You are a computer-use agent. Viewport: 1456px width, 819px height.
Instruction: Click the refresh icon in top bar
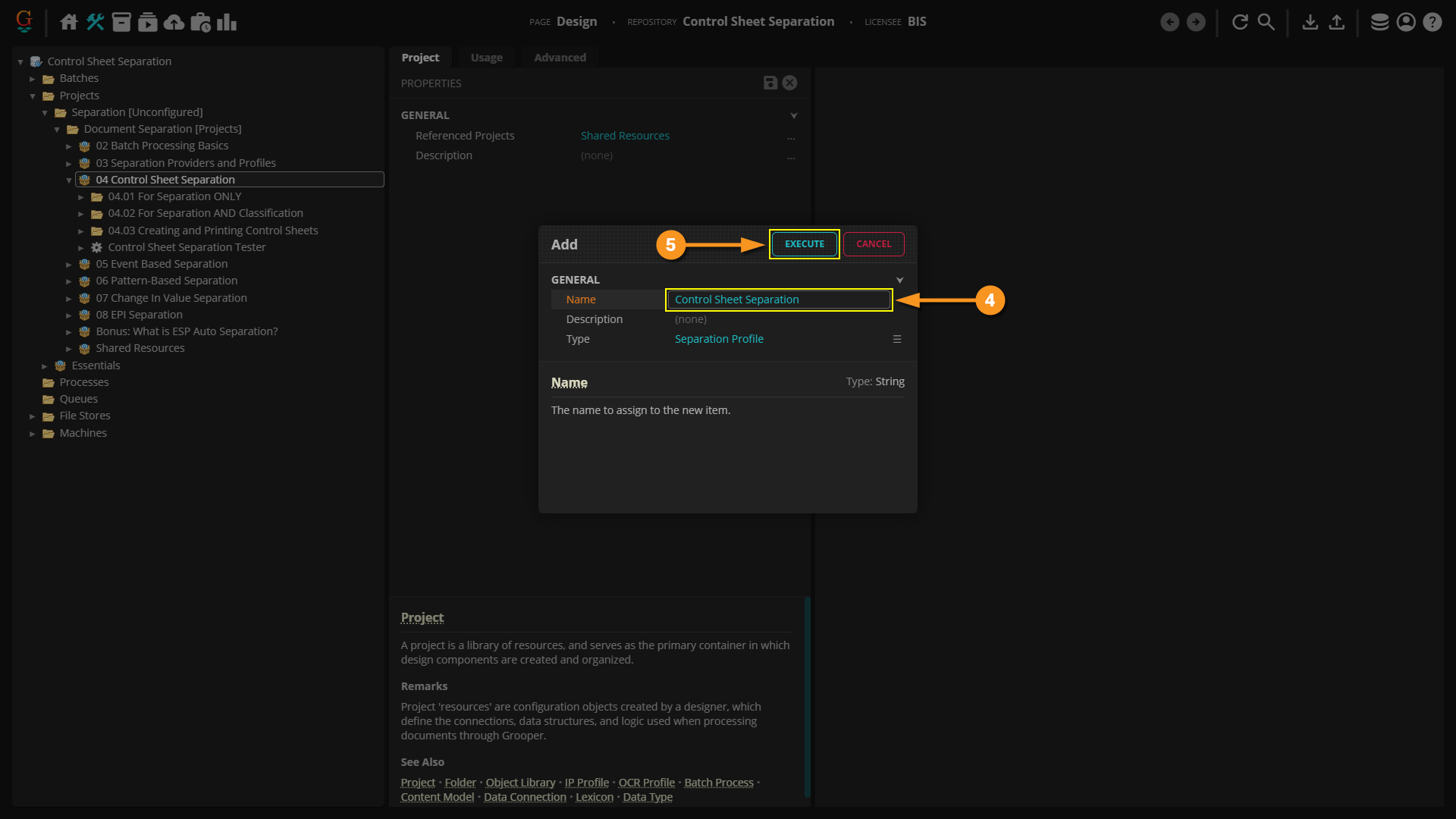point(1240,22)
